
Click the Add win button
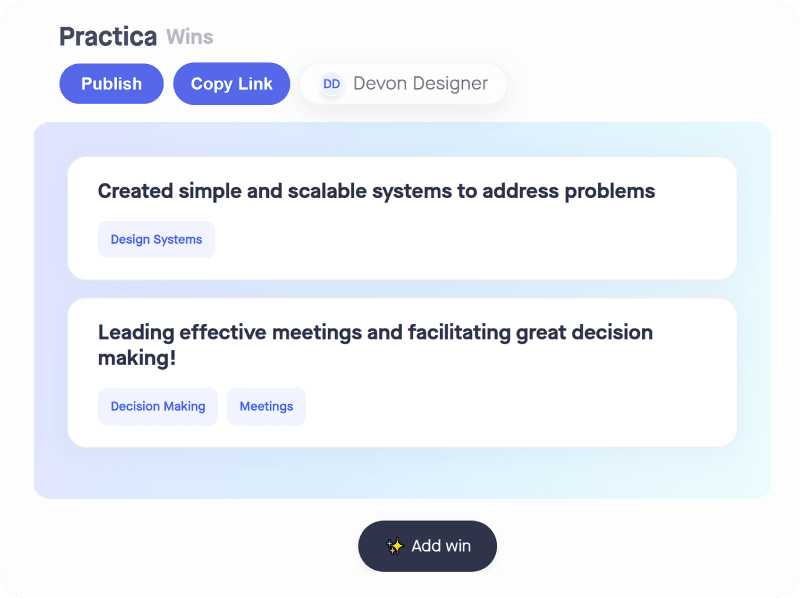pos(428,546)
